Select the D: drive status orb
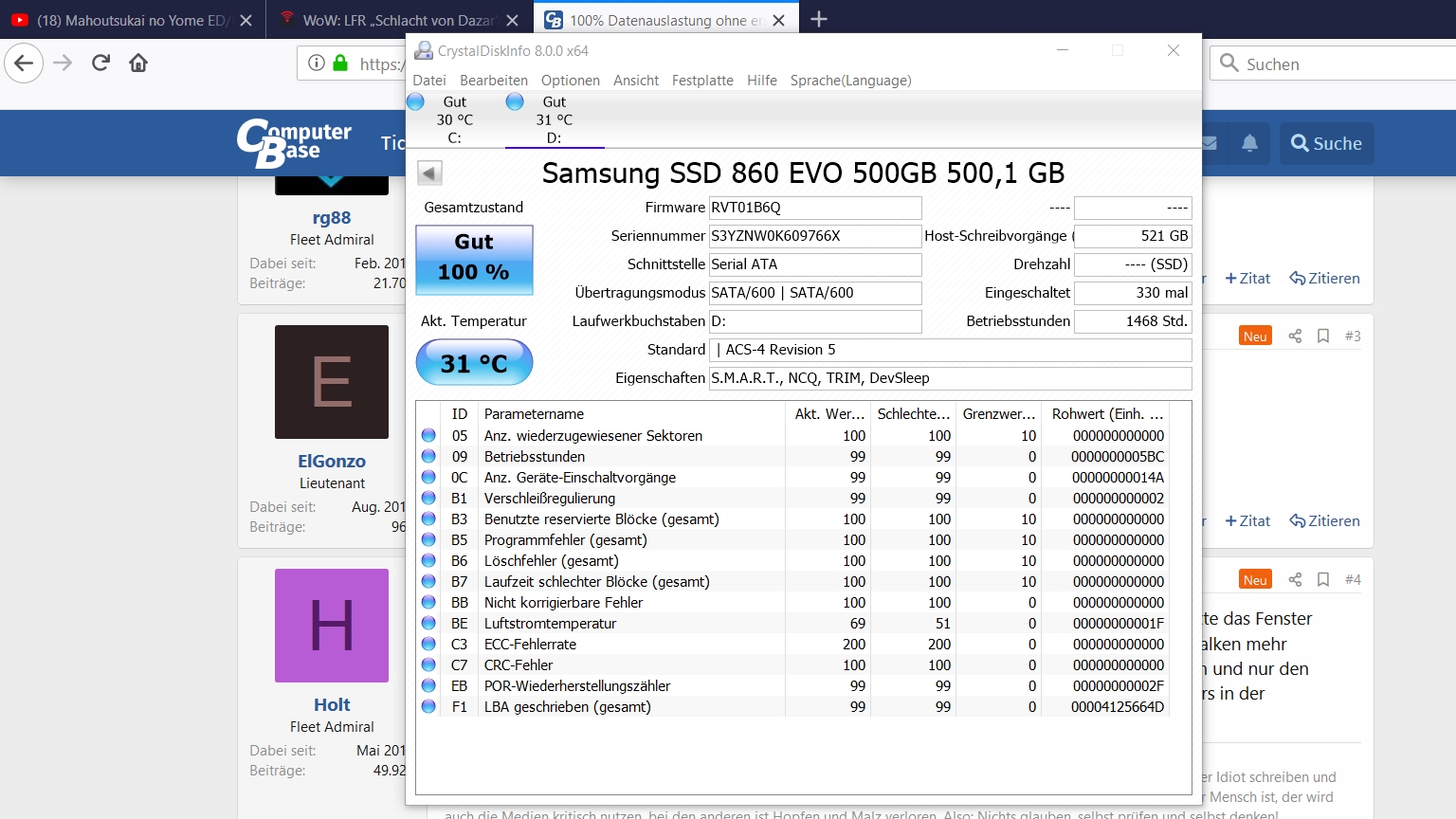The height and width of the screenshot is (819, 1456). click(515, 101)
